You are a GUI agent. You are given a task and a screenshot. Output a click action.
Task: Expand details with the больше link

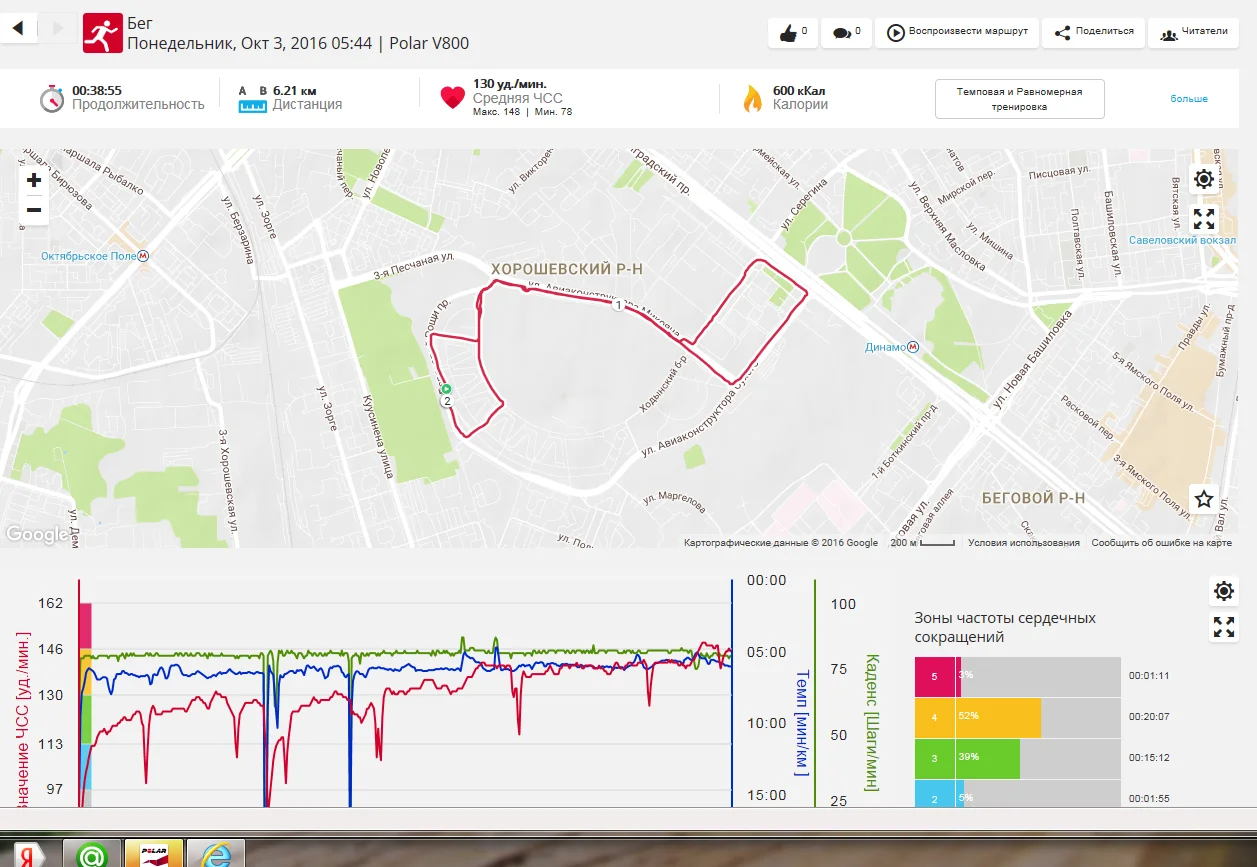(x=1189, y=99)
